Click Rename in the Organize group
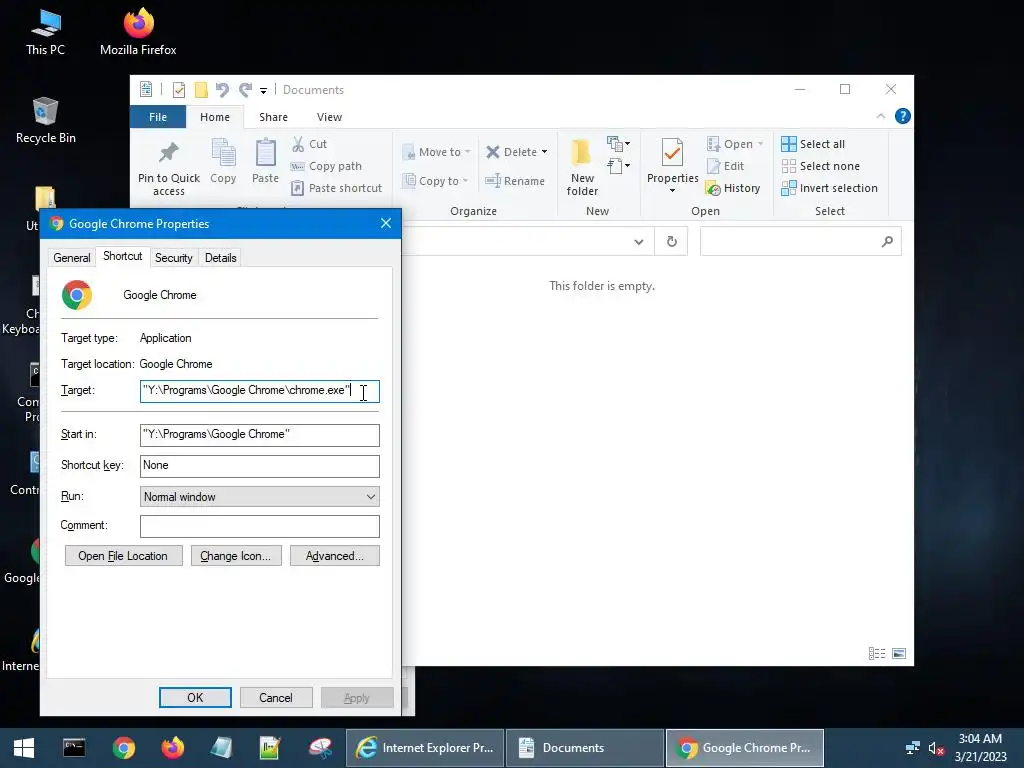 coord(515,181)
